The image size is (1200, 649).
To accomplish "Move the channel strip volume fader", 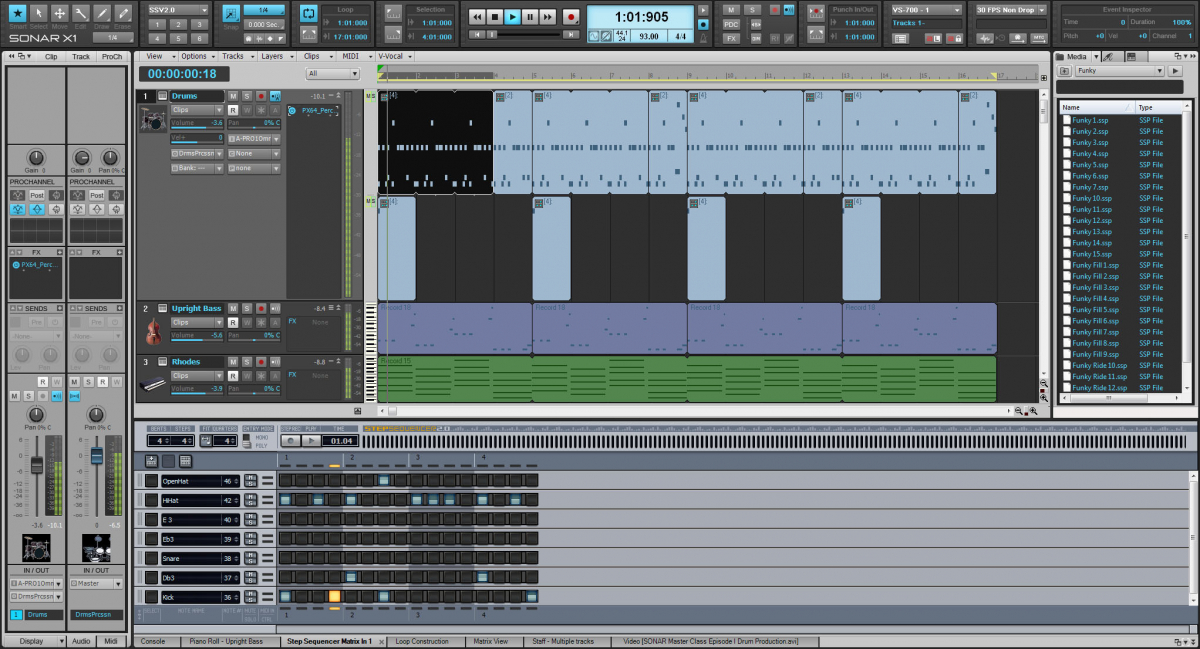I will (36, 464).
